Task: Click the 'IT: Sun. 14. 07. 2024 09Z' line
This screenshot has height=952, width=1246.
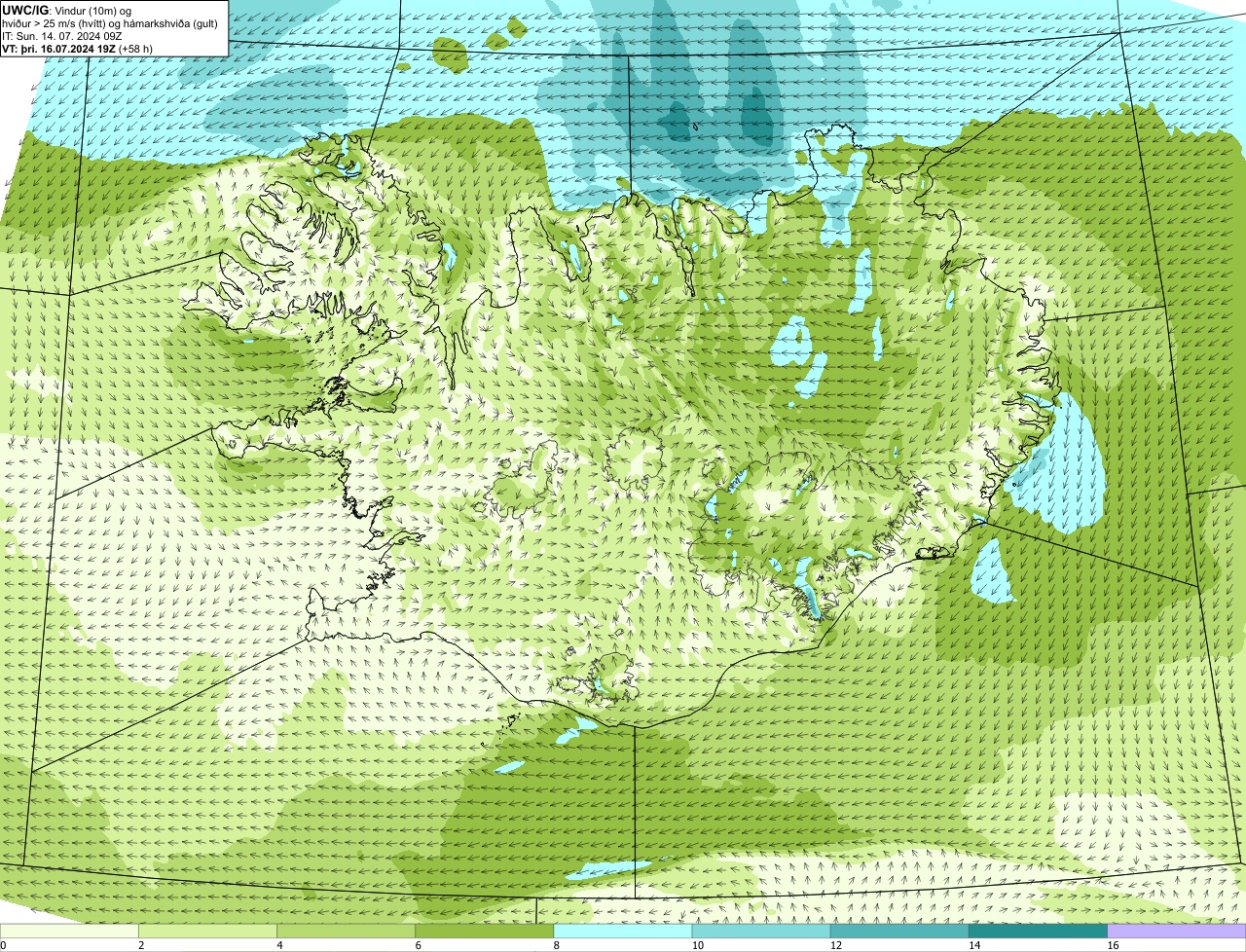Action: (x=62, y=36)
